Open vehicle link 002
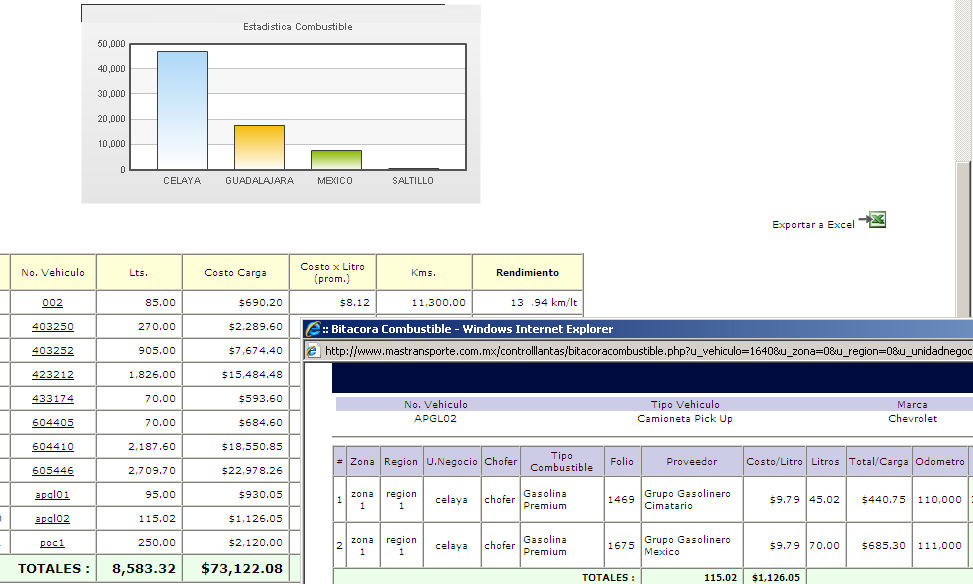The image size is (973, 584). click(x=52, y=302)
